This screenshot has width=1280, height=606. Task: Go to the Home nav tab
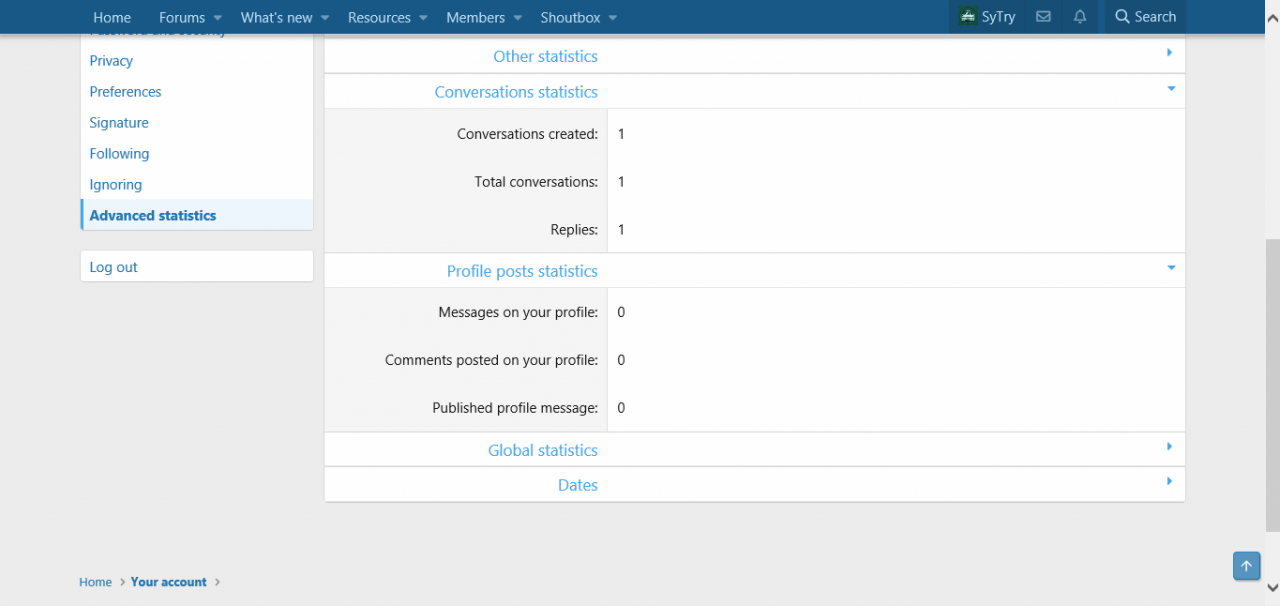112,18
